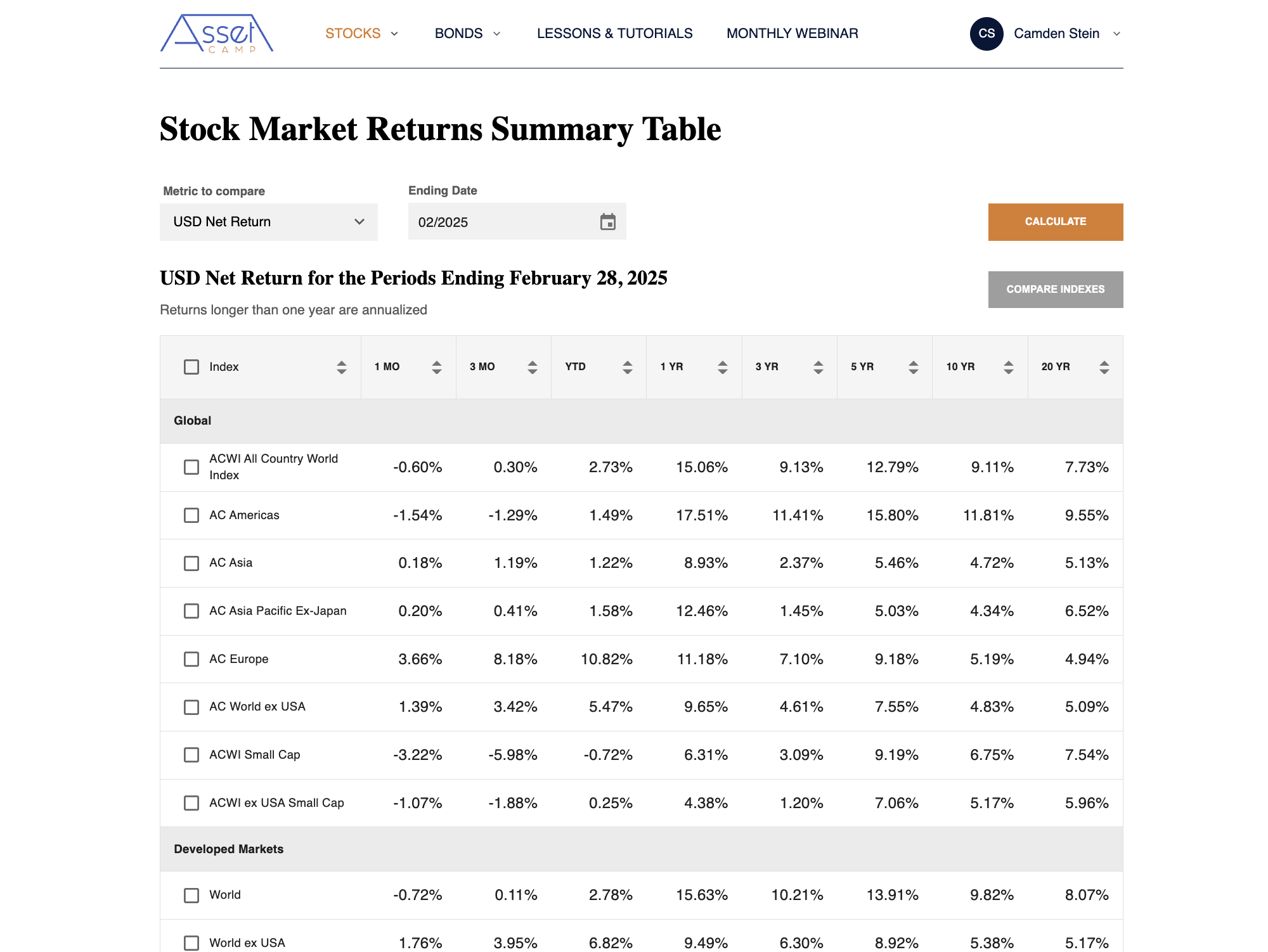Click the AssetCamp logo
Viewport: 1268px width, 952px height.
[217, 35]
